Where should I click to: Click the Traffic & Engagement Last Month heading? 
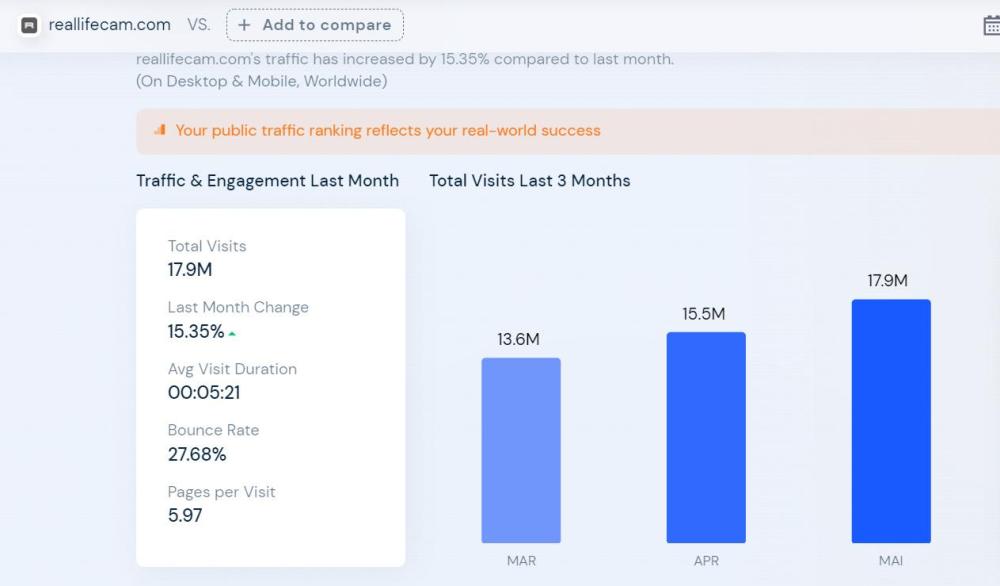[267, 181]
